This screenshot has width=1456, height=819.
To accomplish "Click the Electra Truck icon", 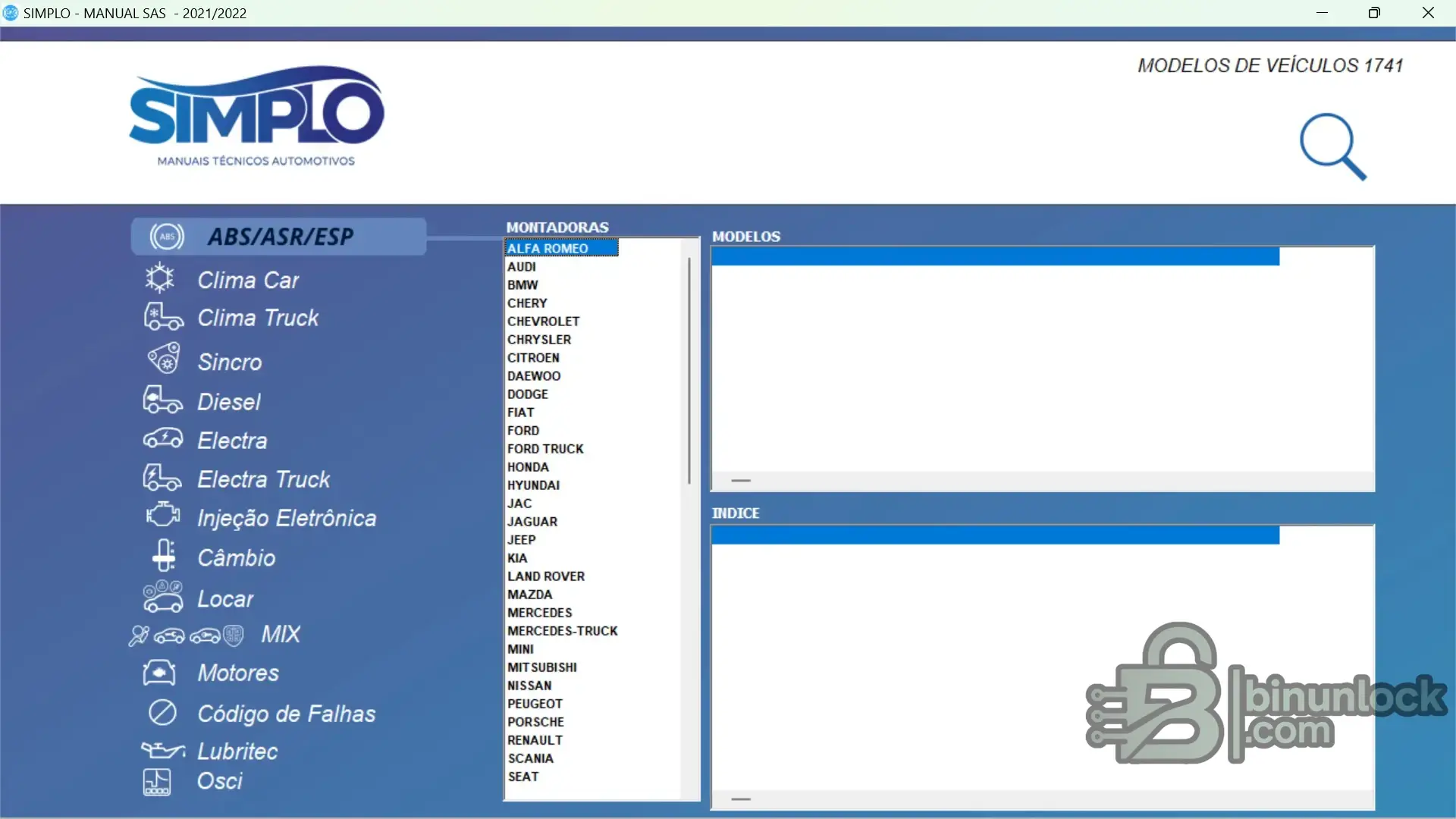I will click(162, 478).
